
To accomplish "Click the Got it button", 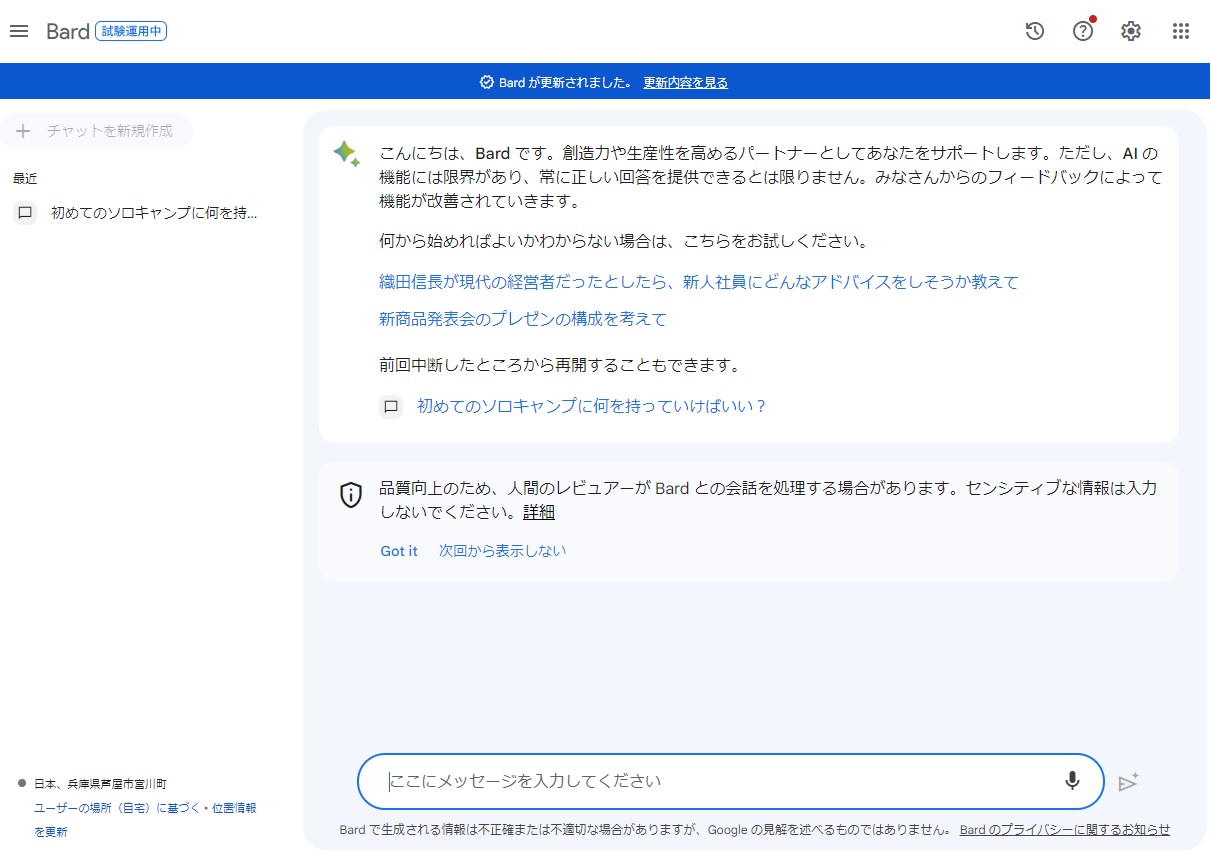I will click(399, 551).
